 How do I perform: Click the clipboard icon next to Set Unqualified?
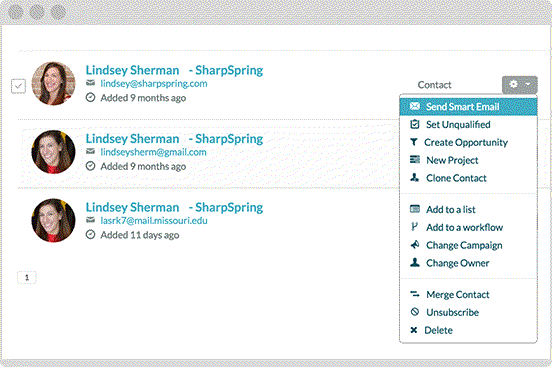415,124
